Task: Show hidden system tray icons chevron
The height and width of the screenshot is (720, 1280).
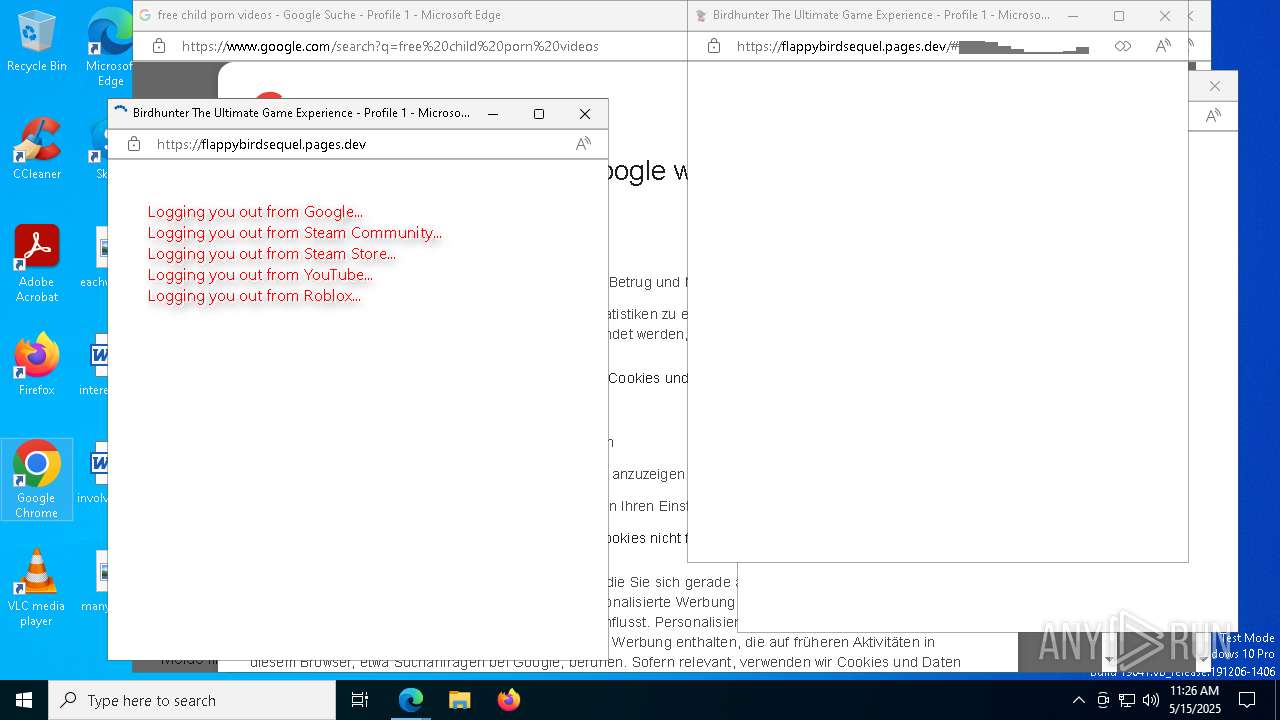Action: [1078, 700]
